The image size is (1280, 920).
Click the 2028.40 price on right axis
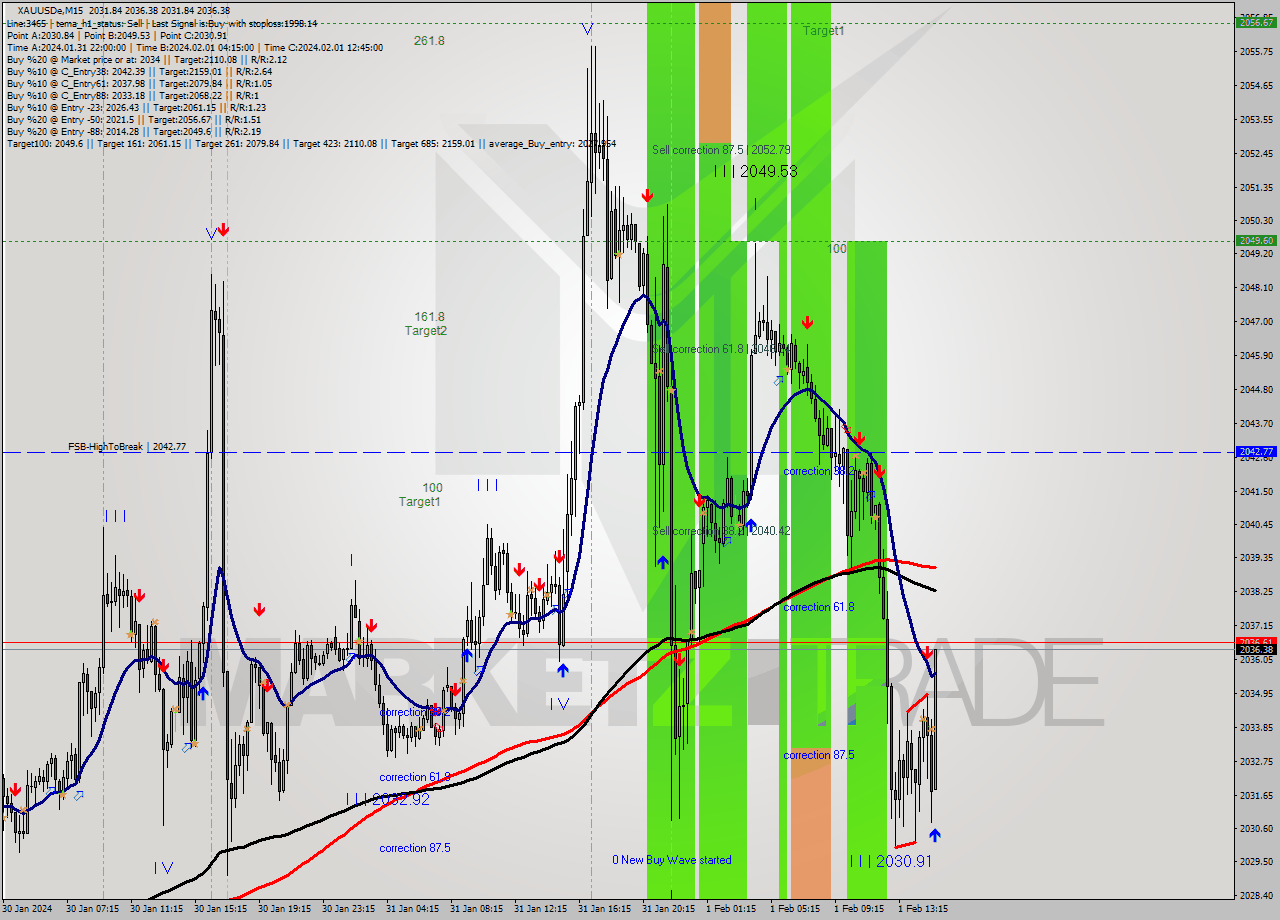click(1255, 895)
